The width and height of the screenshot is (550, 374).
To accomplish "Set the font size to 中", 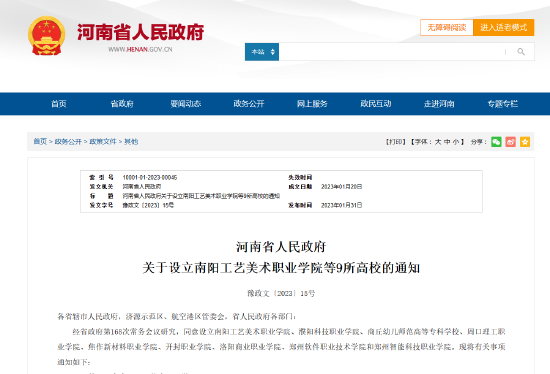I will tap(447, 142).
